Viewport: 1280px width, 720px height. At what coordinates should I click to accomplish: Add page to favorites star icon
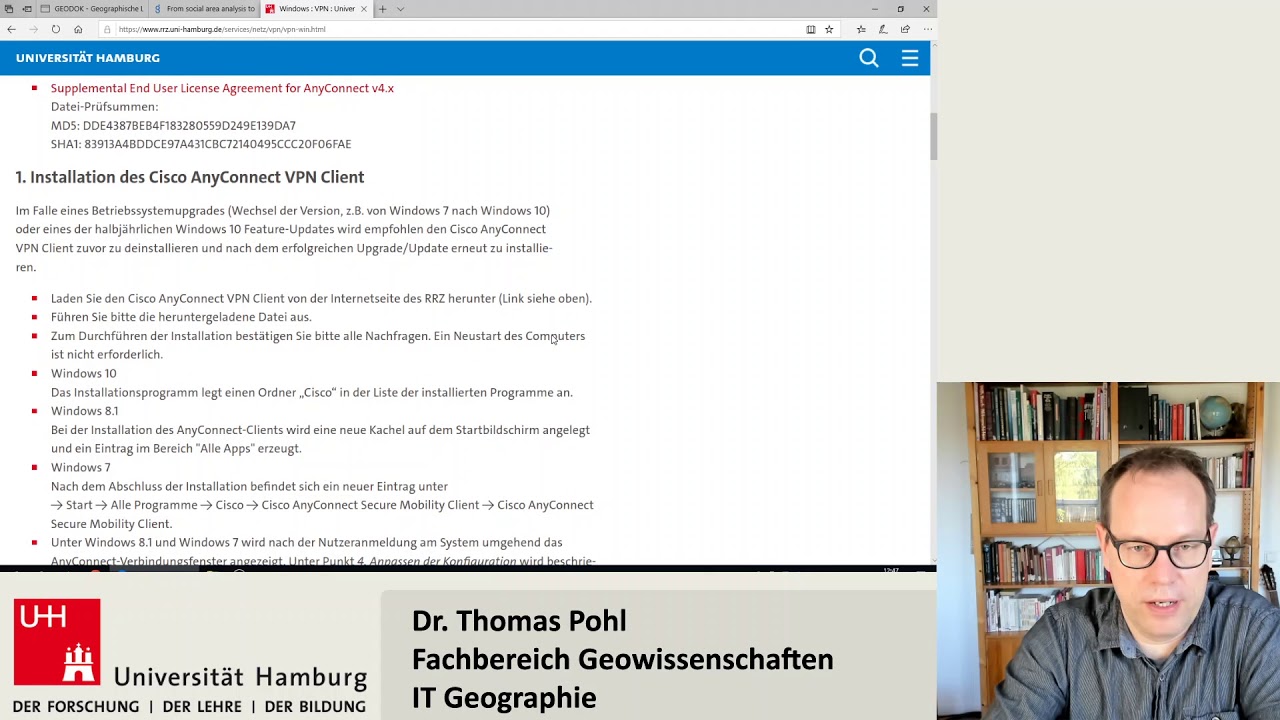coord(829,29)
